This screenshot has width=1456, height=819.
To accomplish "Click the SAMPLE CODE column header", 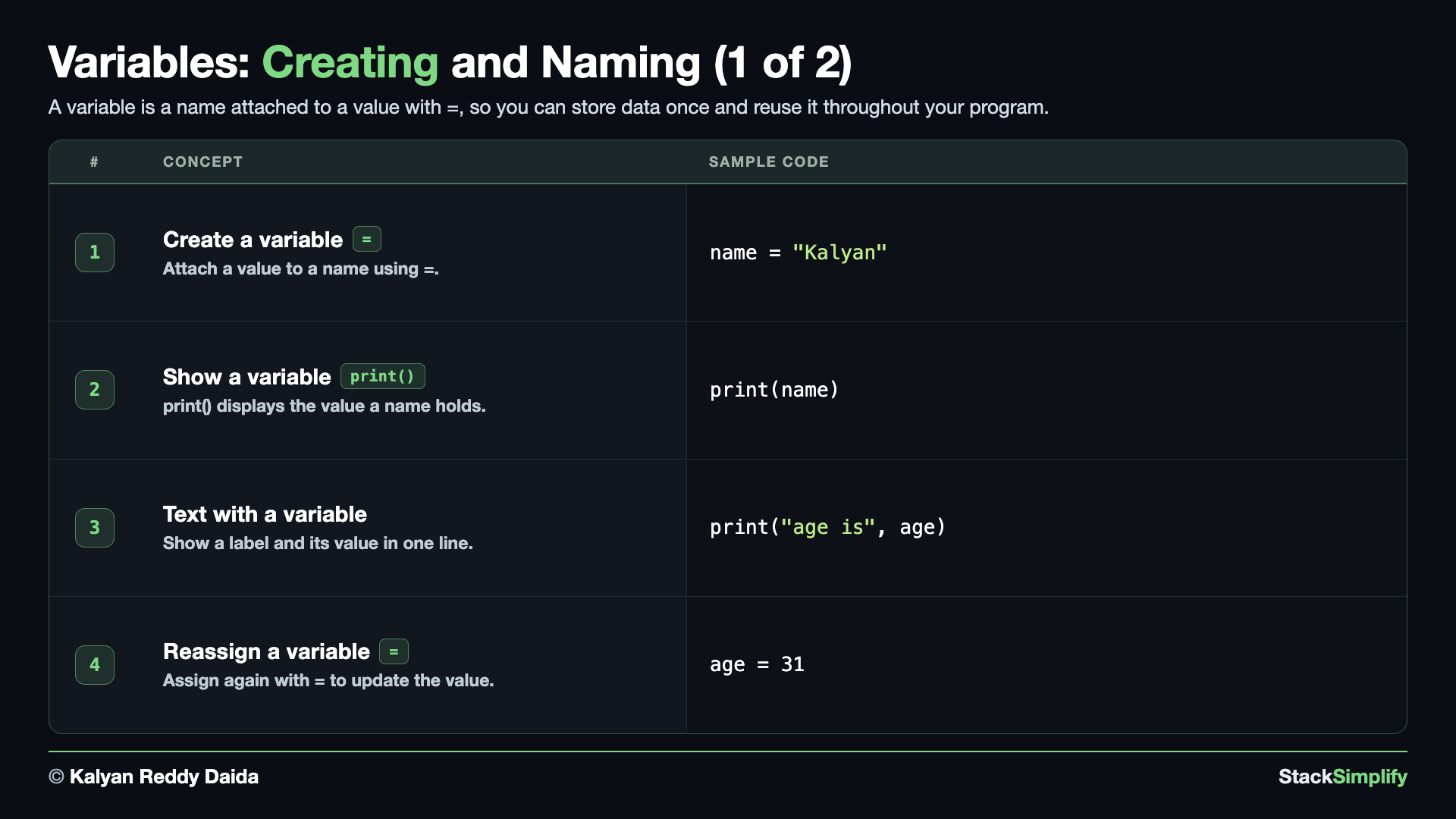I will (x=769, y=162).
